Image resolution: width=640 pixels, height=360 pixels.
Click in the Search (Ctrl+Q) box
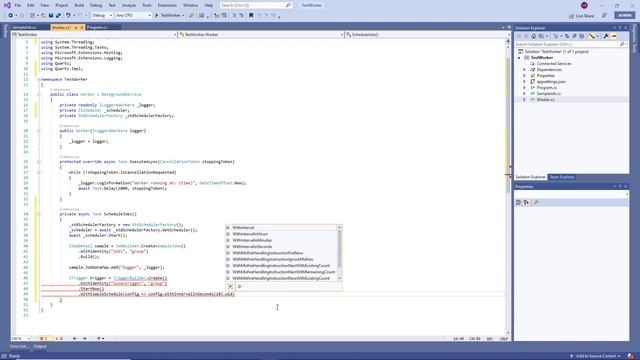tap(256, 5)
